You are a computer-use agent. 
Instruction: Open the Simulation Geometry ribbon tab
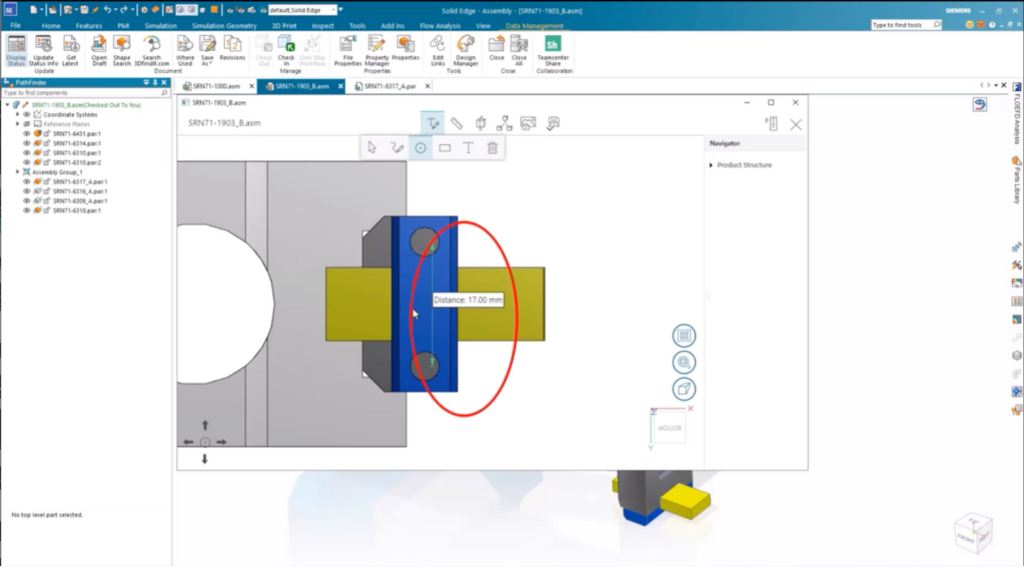[225, 25]
